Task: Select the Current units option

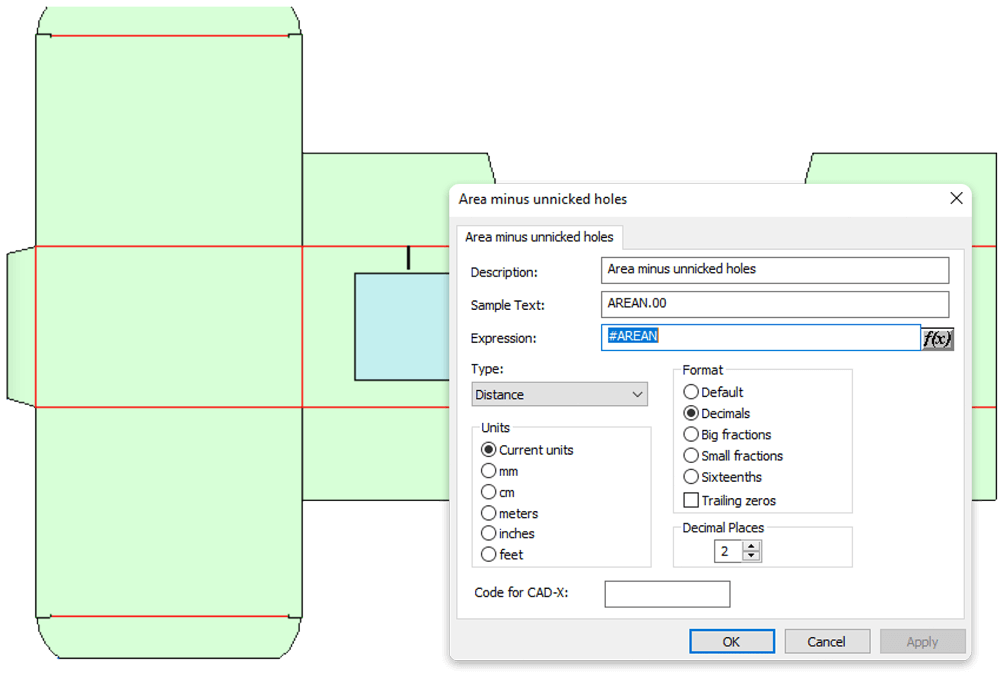Action: click(489, 450)
